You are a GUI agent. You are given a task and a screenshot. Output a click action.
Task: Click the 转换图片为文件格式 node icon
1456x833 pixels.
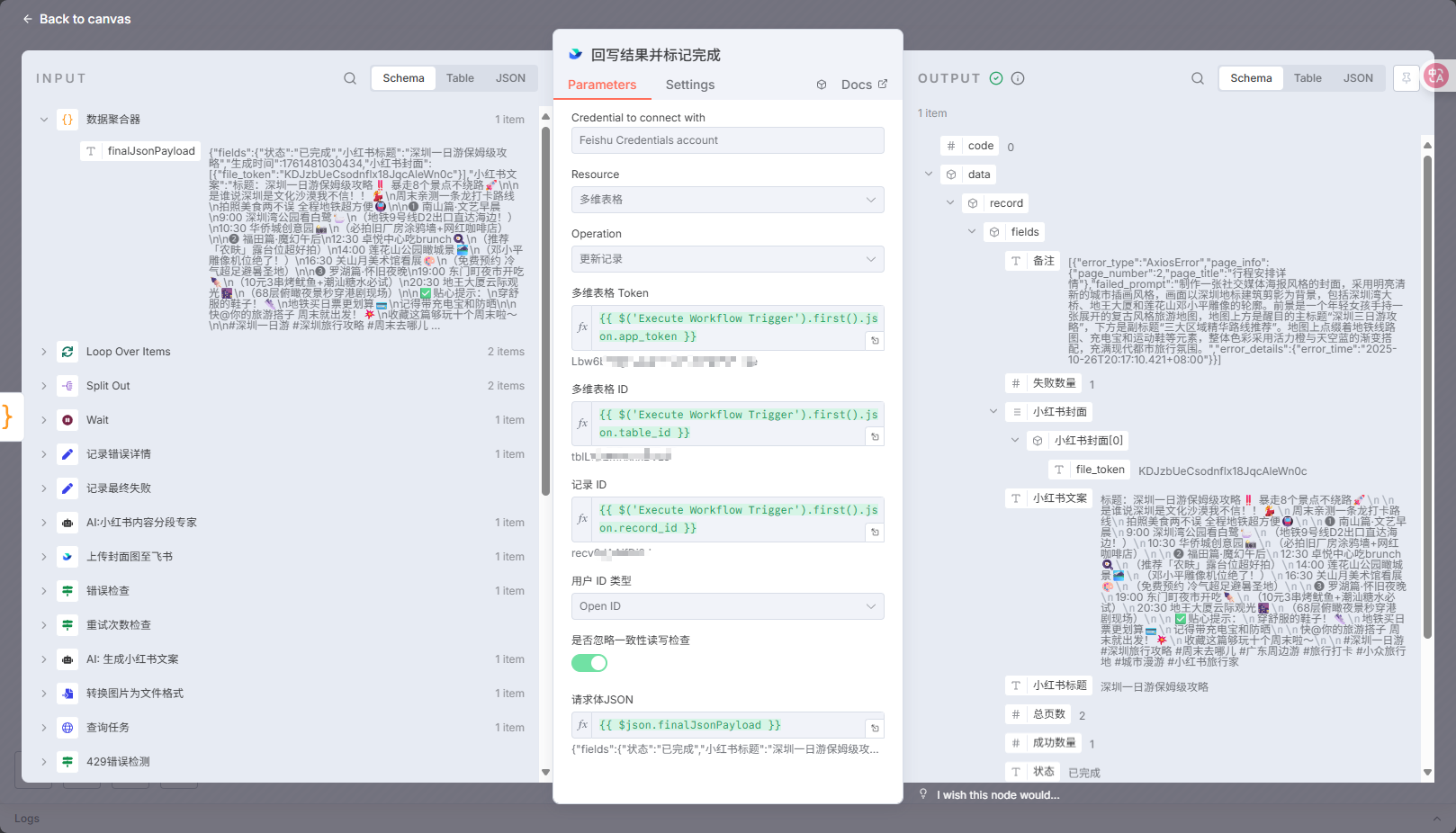pyautogui.click(x=67, y=694)
